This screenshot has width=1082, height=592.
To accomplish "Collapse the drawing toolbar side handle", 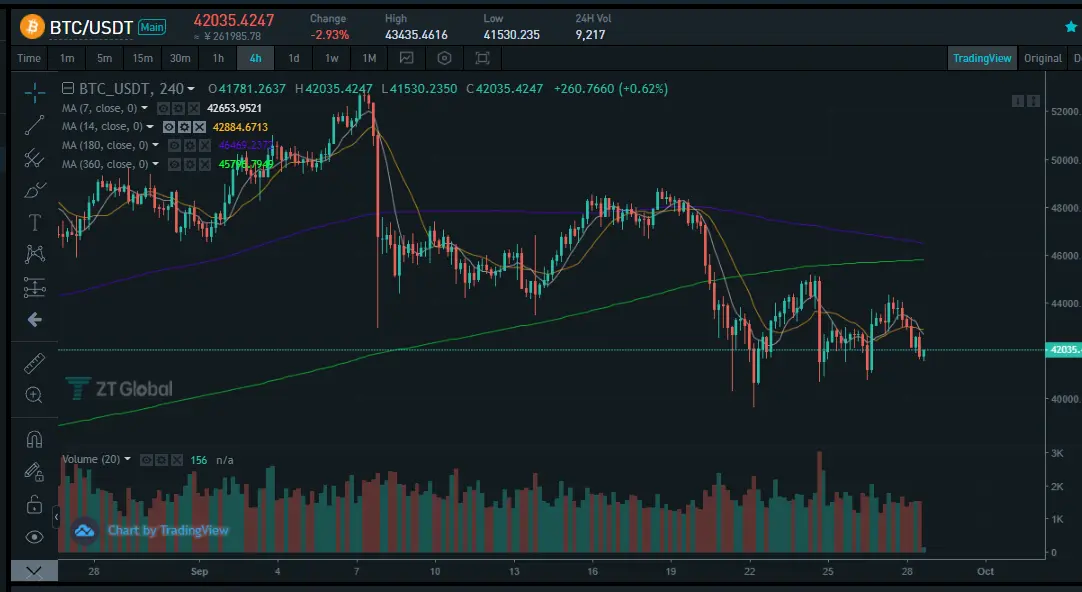I will coord(56,516).
